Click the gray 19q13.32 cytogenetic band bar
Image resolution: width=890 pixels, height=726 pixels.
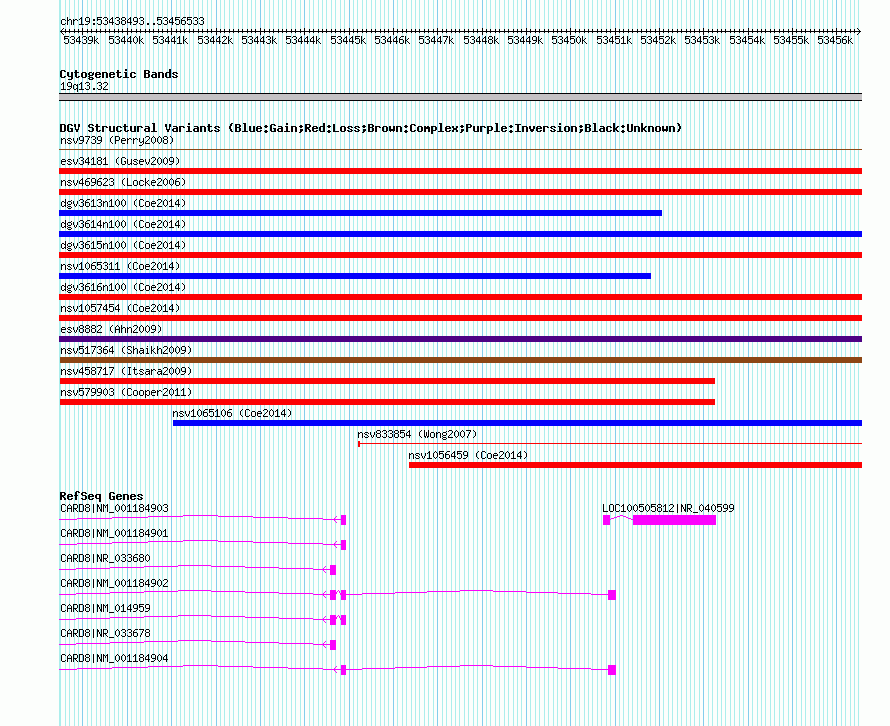pos(460,97)
